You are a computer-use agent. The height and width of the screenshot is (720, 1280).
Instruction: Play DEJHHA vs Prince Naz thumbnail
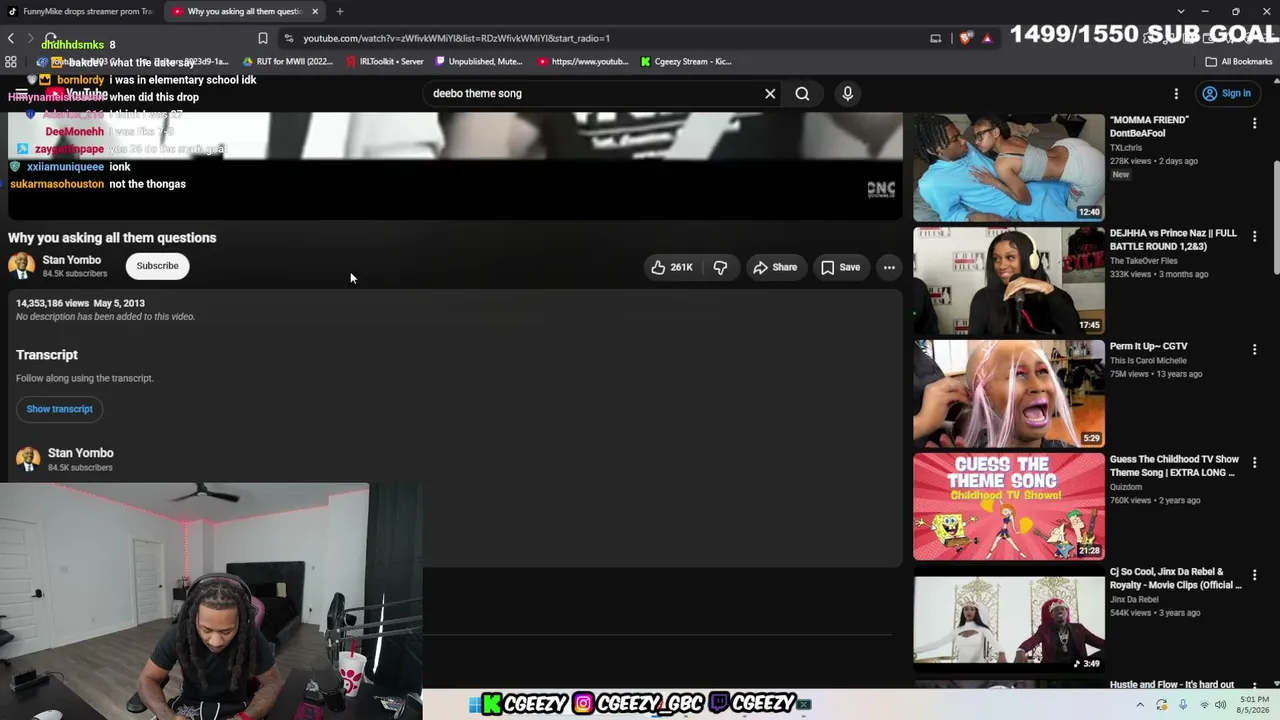pos(1009,280)
